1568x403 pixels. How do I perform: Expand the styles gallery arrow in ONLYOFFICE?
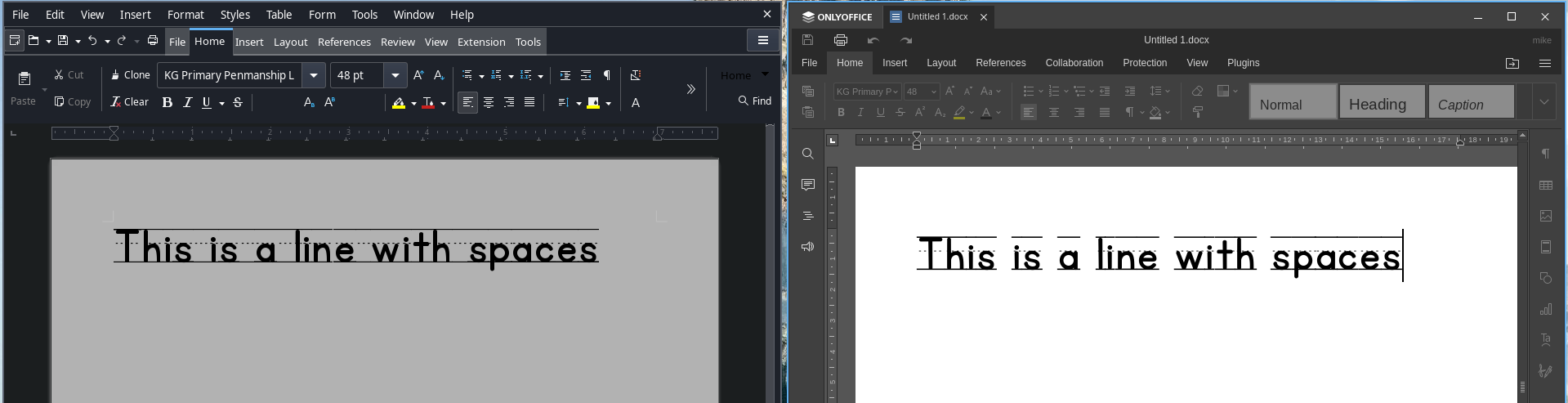pyautogui.click(x=1544, y=102)
